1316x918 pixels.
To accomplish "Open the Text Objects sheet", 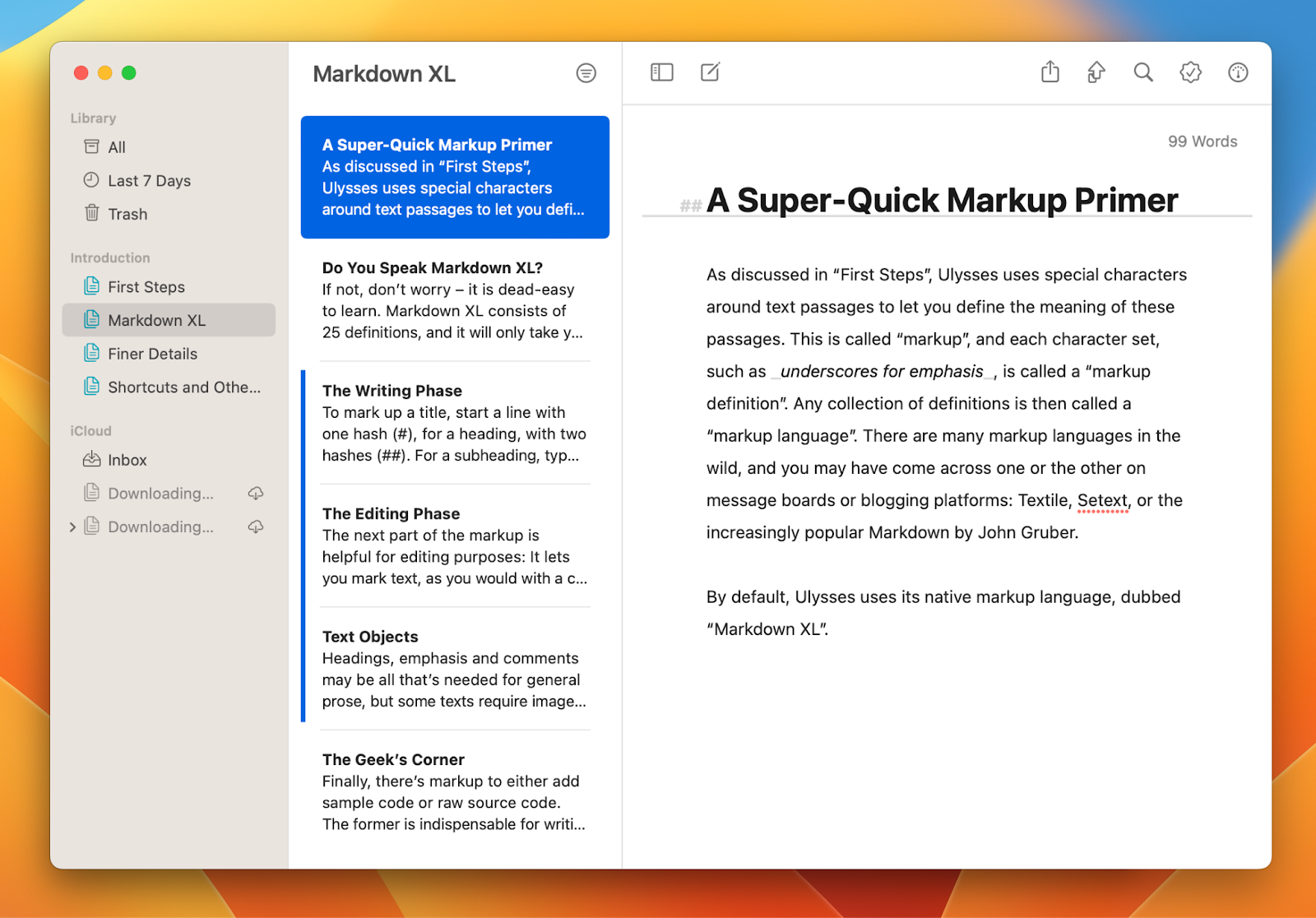I will [455, 669].
